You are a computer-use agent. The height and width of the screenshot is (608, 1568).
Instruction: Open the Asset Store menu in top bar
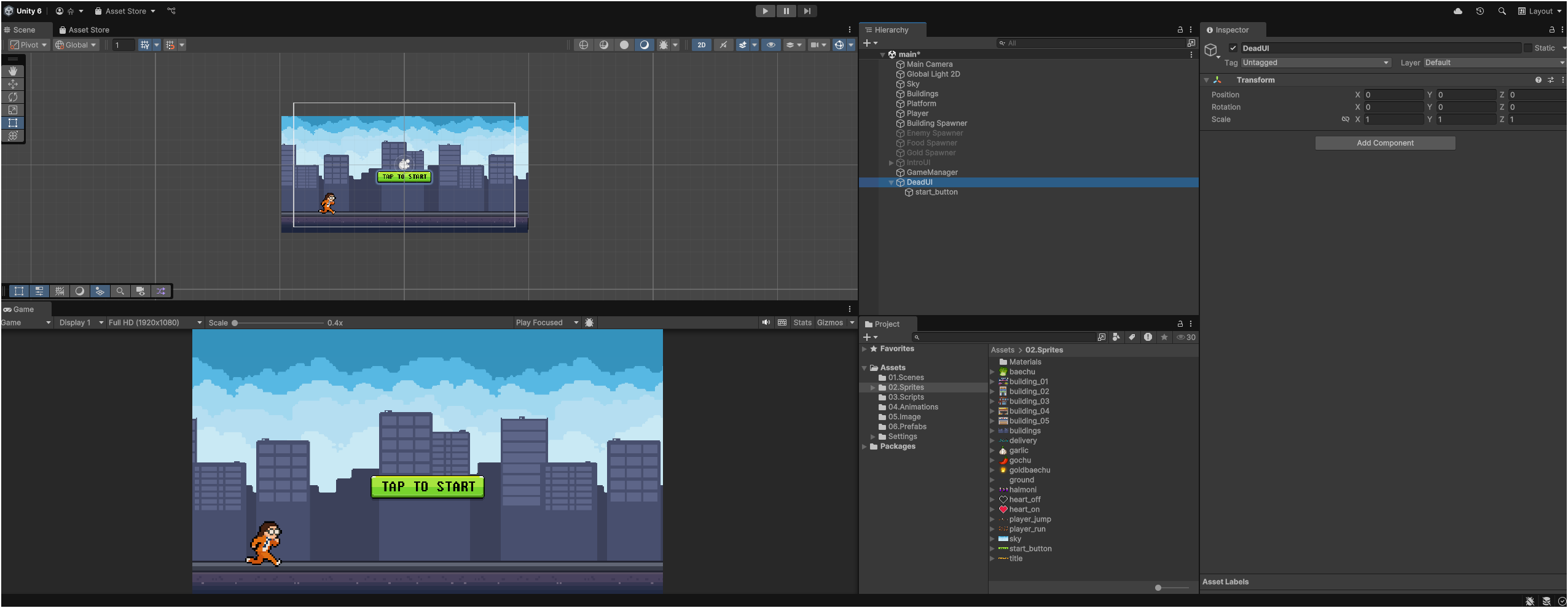click(125, 11)
